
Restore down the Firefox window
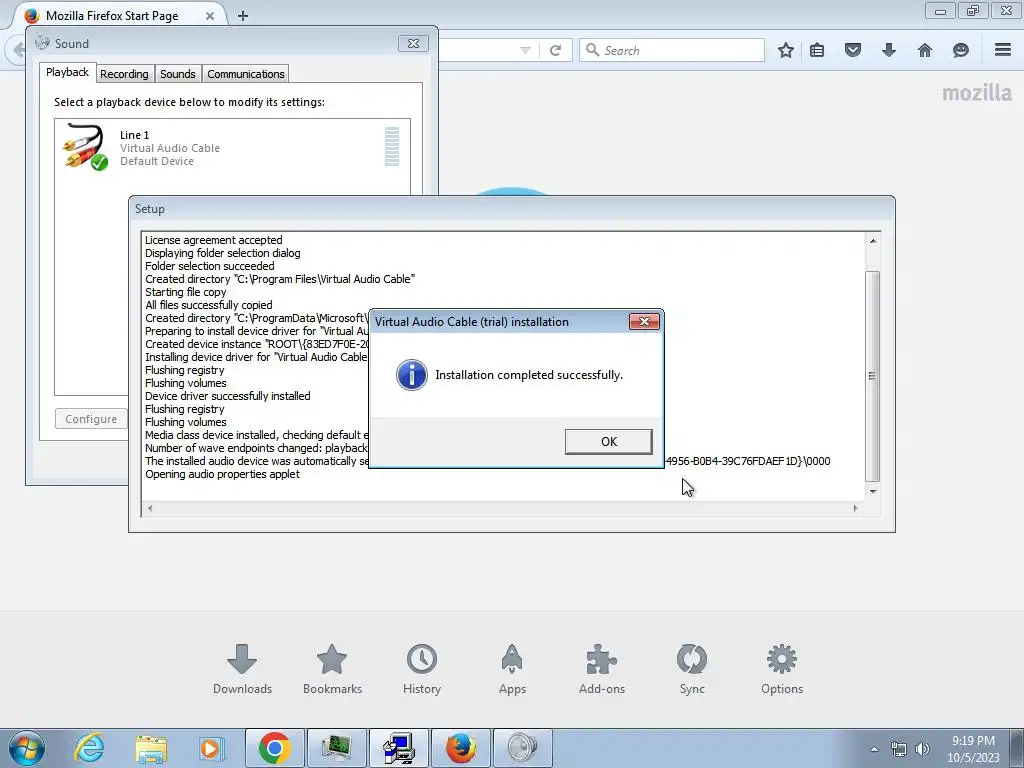coord(972,11)
